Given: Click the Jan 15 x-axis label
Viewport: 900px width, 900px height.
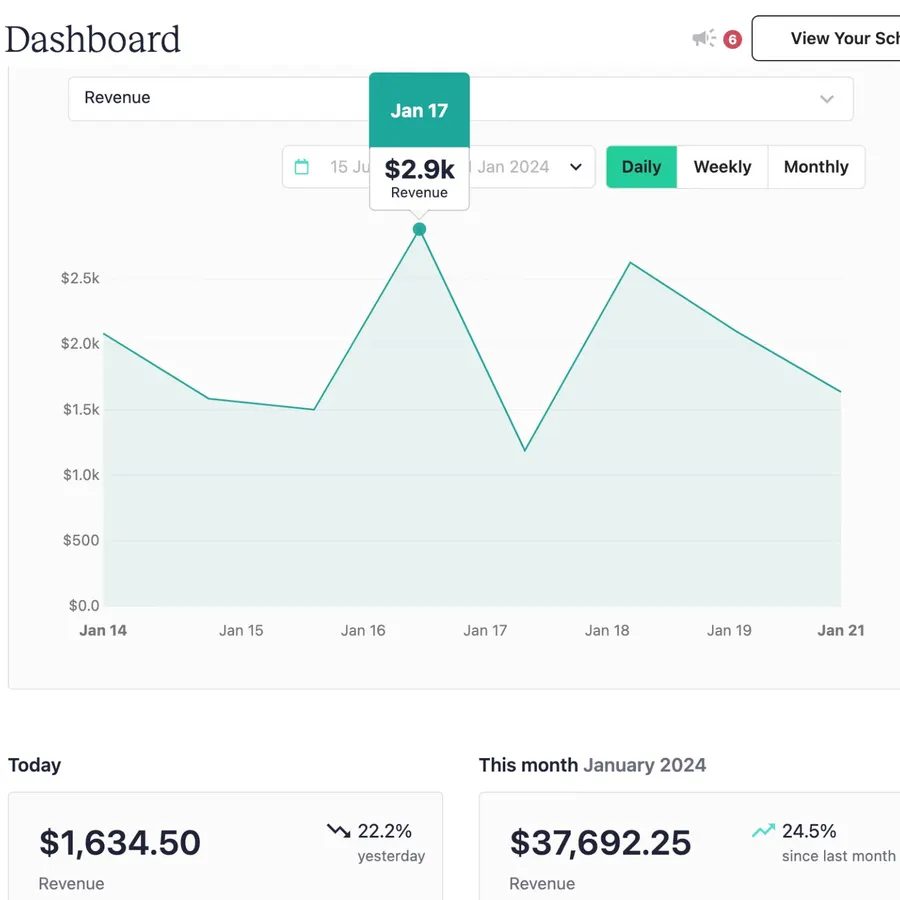Looking at the screenshot, I should tap(241, 630).
